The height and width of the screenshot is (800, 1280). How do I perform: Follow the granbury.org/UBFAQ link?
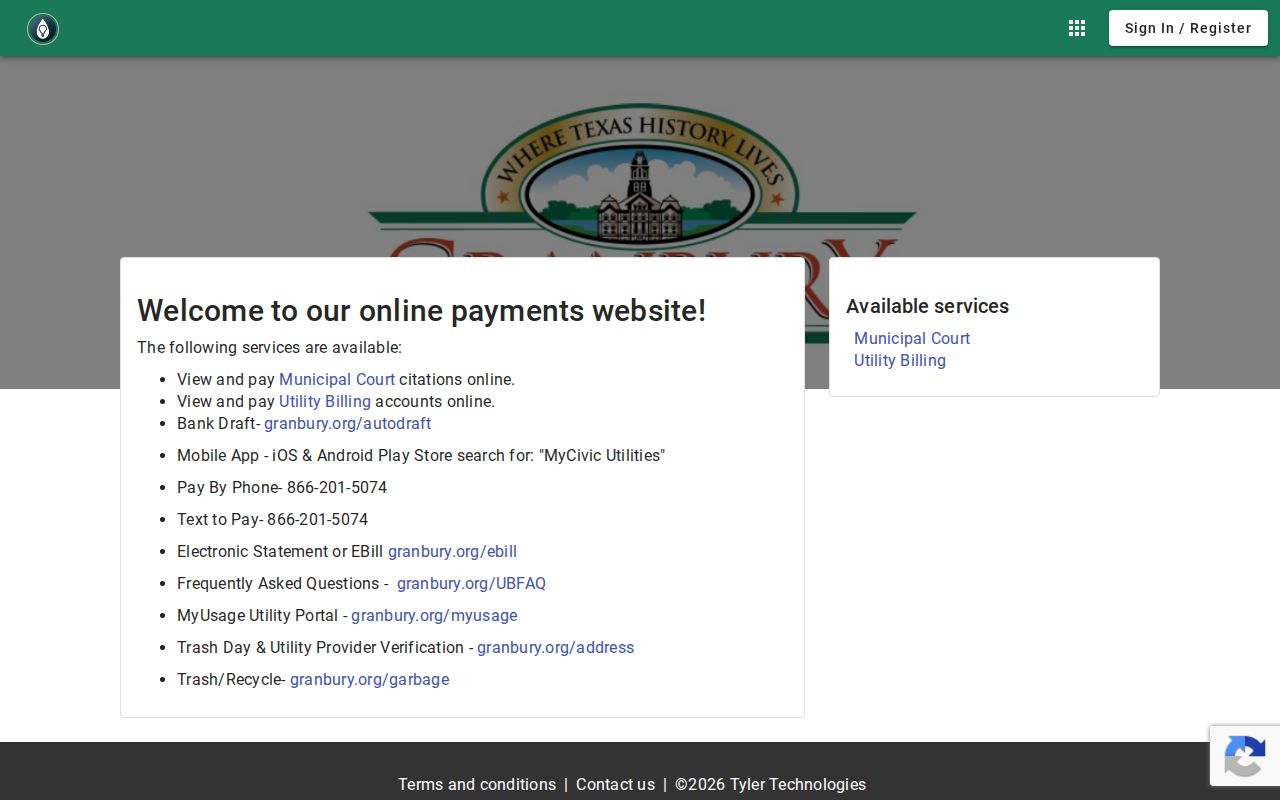[x=471, y=583]
